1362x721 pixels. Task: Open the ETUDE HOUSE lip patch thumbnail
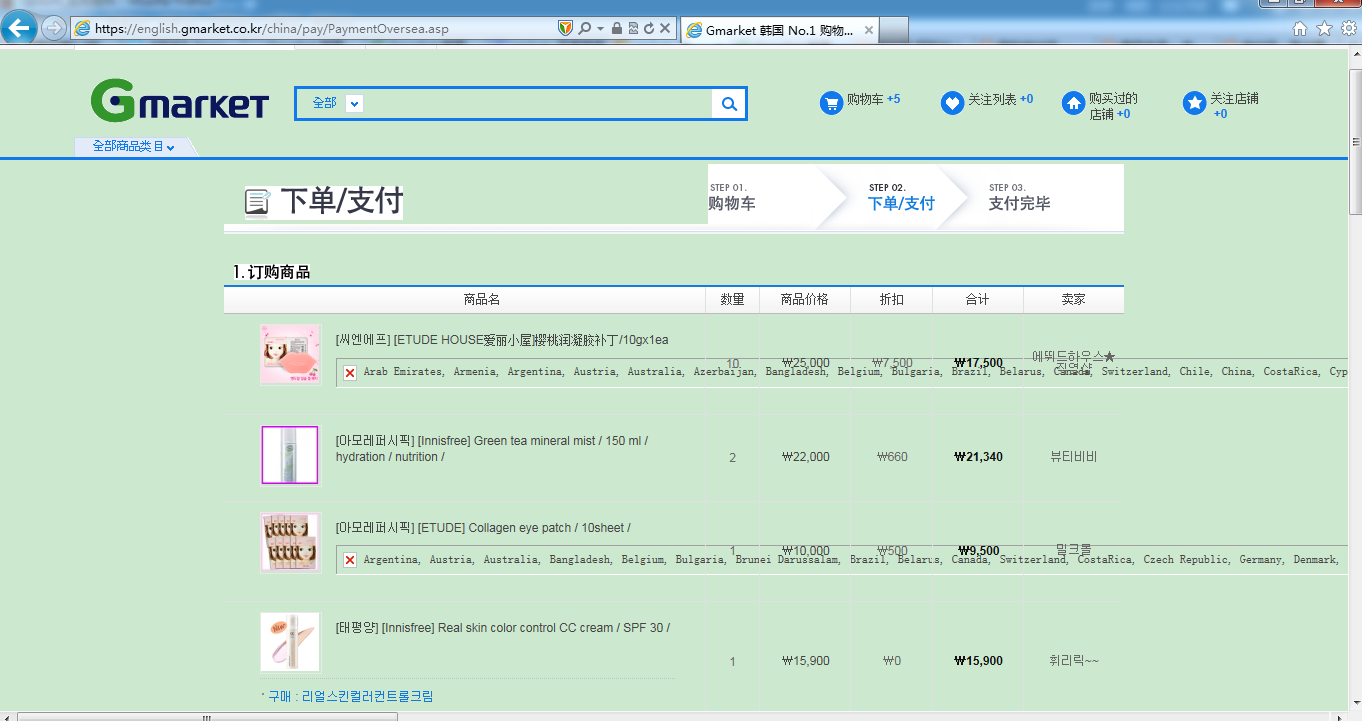pos(290,354)
